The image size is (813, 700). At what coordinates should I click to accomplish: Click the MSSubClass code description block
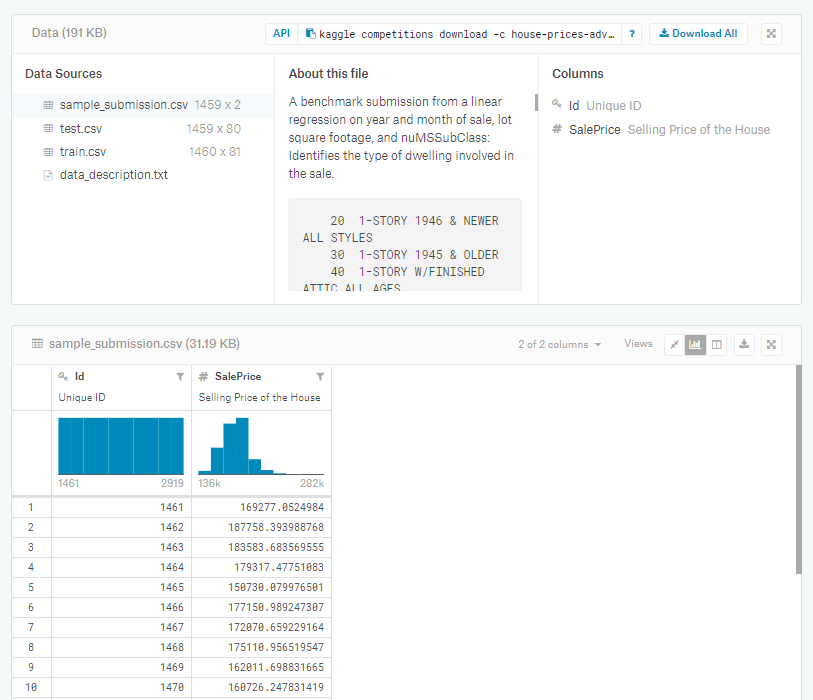click(x=405, y=245)
